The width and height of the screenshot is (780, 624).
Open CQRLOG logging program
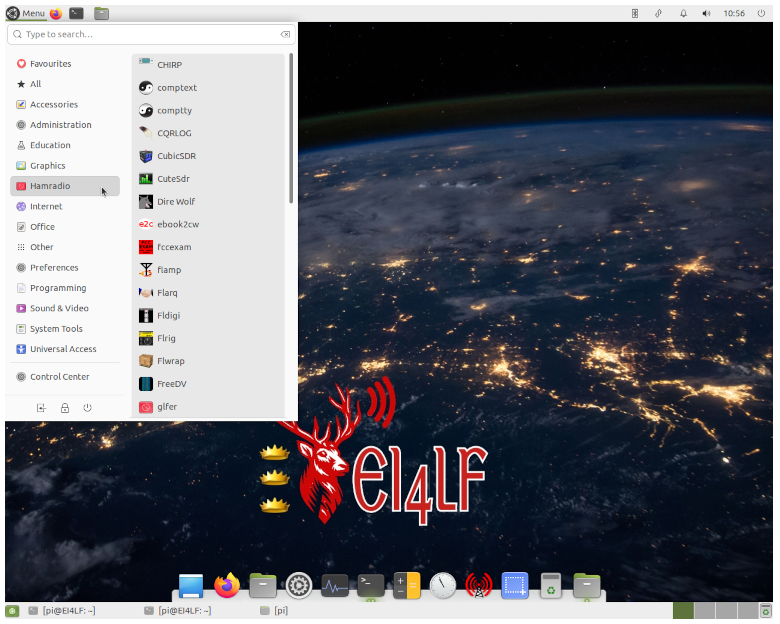click(173, 133)
